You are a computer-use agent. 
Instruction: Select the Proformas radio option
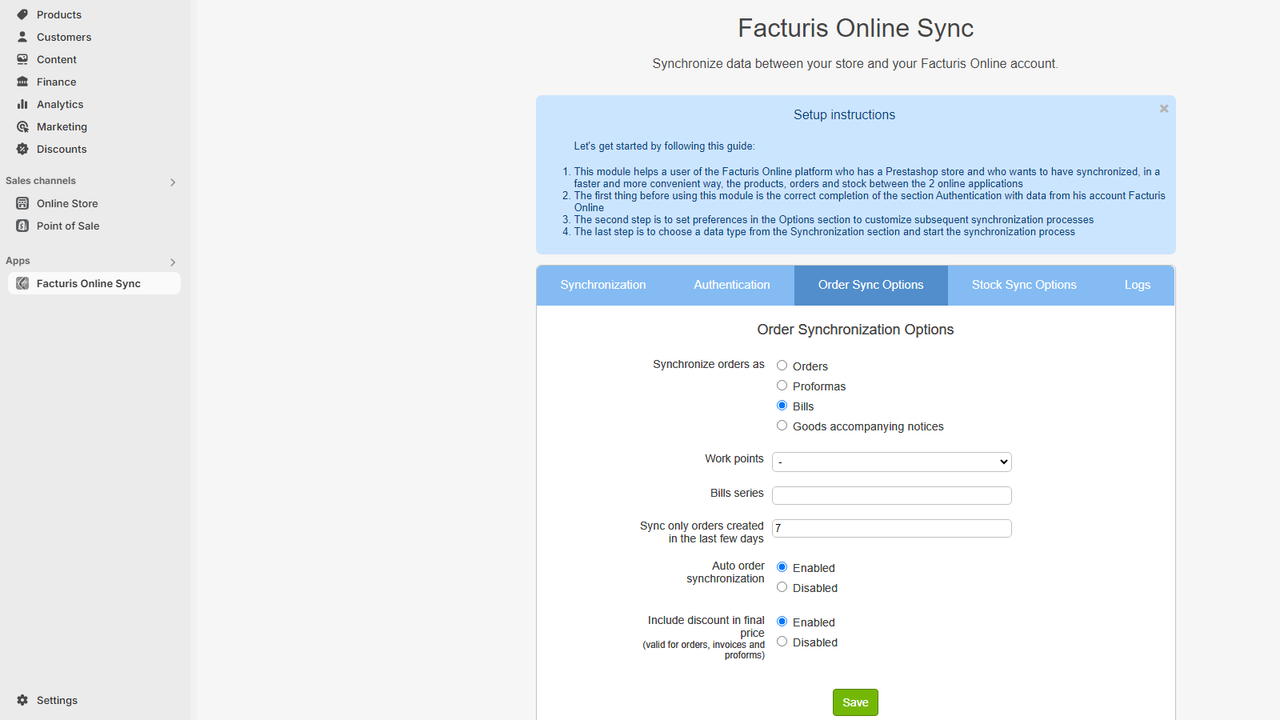782,386
